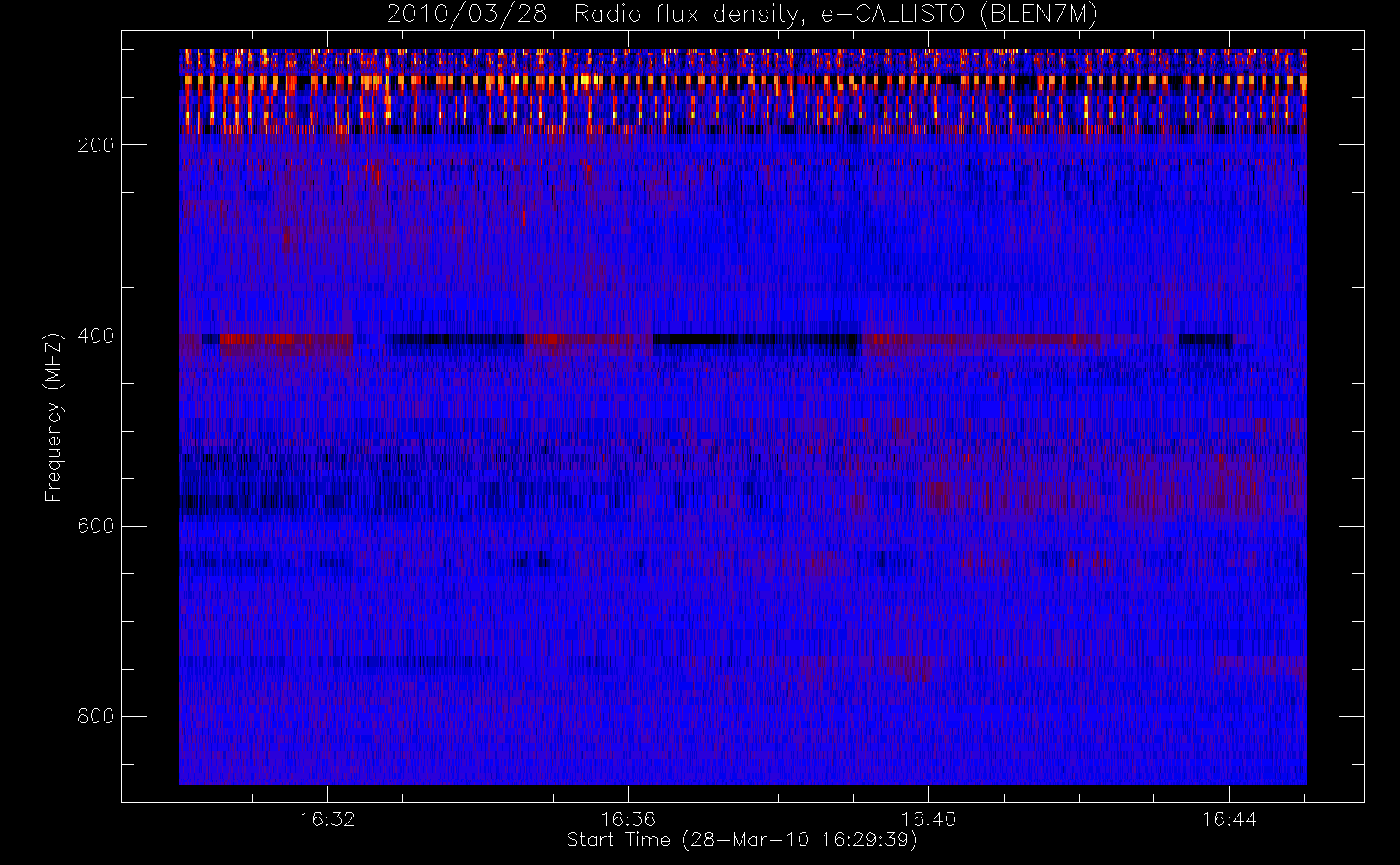Select the 800 frequency tick label

click(x=96, y=716)
